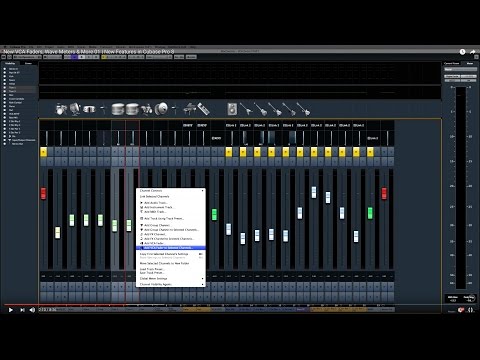
Task: Click the cymbal track picture
Action: pos(162,108)
